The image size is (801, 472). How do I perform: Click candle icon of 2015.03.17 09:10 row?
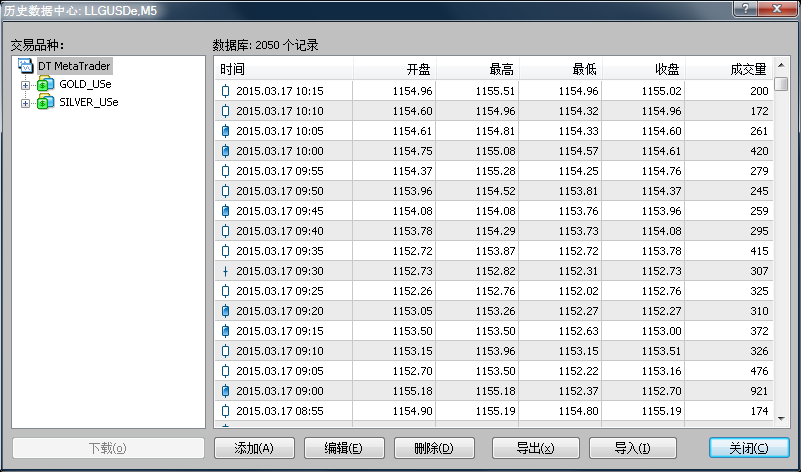tap(225, 351)
